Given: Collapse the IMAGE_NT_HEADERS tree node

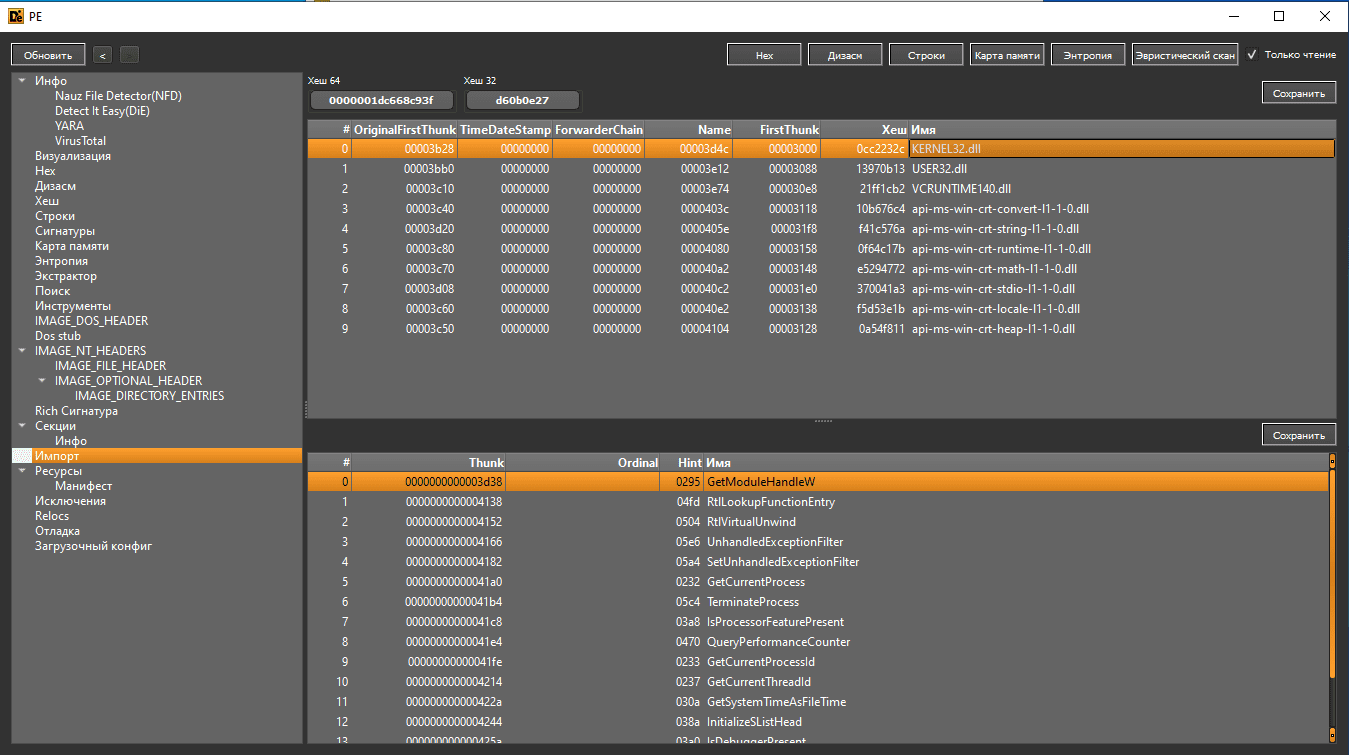Looking at the screenshot, I should (x=22, y=351).
